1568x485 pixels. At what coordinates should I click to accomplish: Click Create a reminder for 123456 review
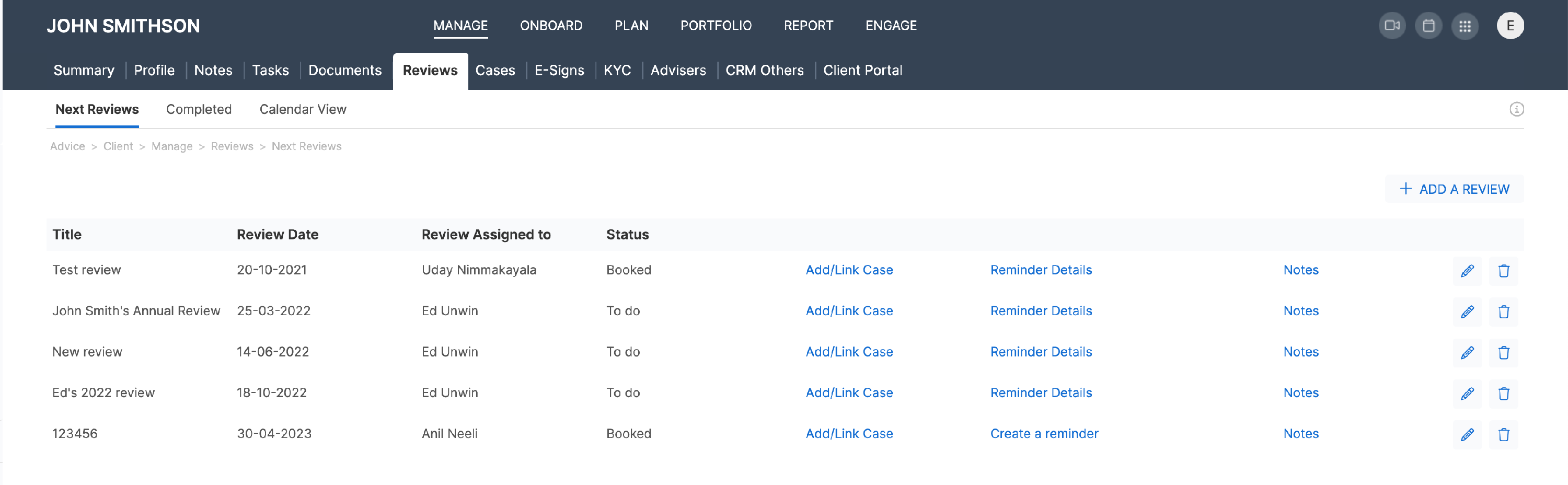tap(1044, 434)
